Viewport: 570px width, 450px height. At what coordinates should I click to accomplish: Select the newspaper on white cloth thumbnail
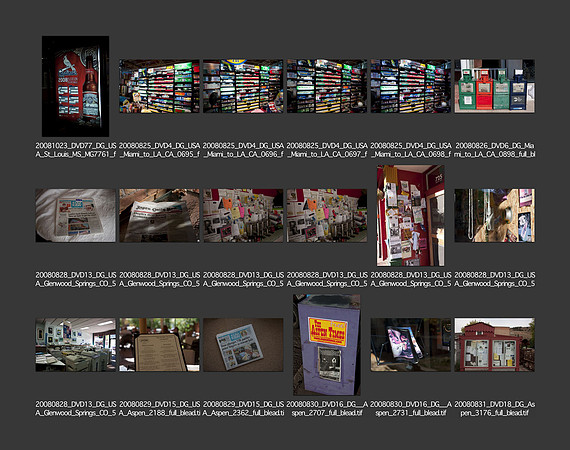[75, 216]
